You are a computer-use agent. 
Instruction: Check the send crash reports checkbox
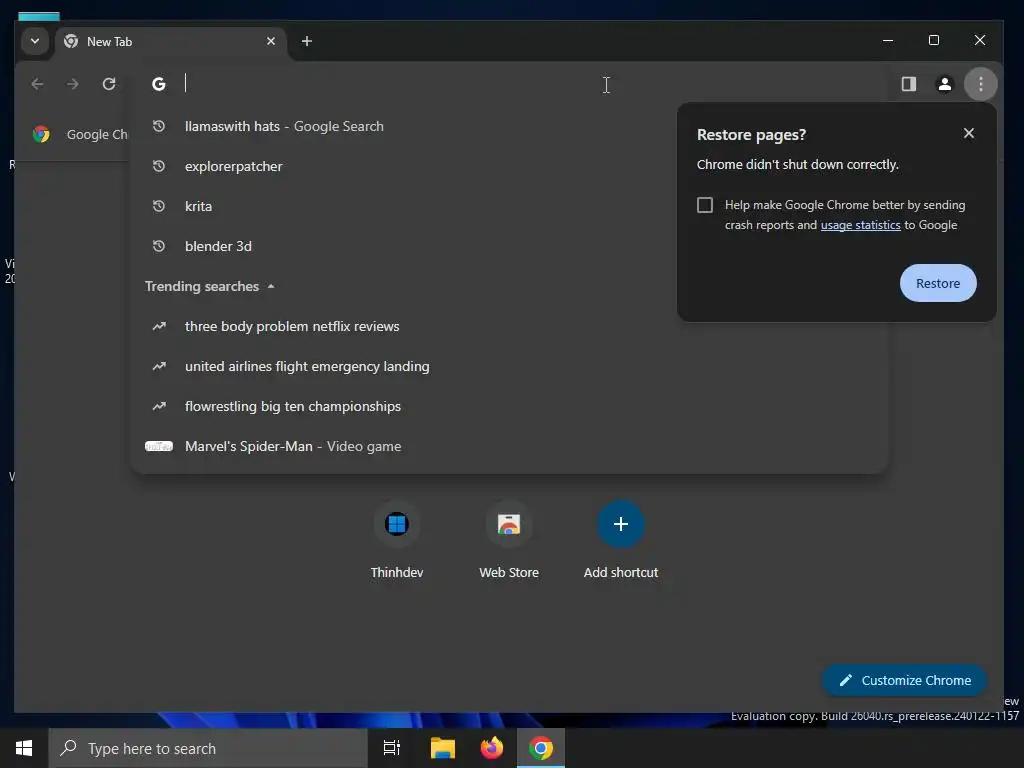tap(705, 205)
